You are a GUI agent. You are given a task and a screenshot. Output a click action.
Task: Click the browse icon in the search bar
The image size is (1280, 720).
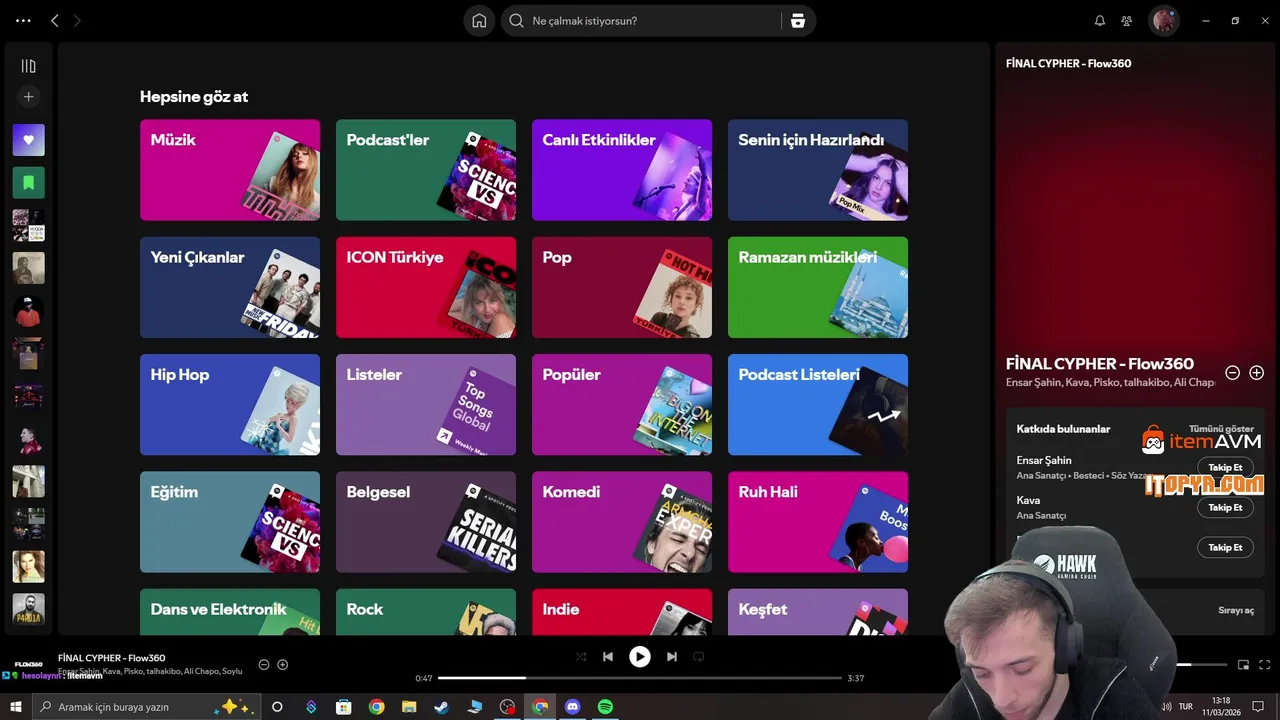point(798,21)
